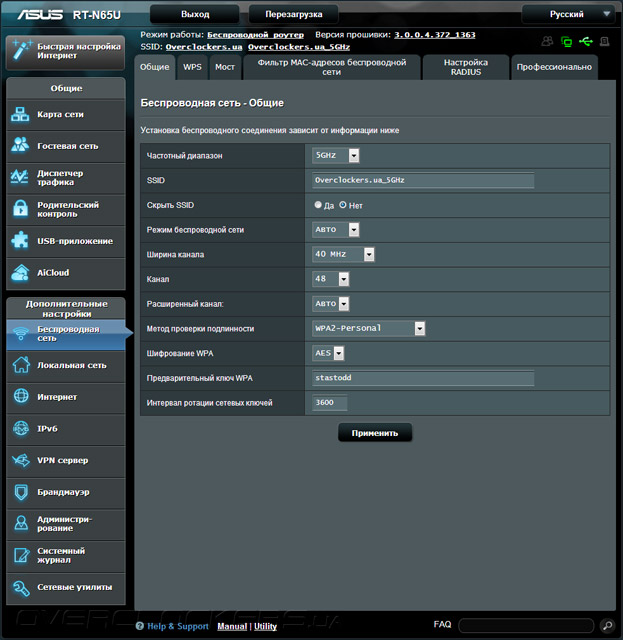This screenshot has height=640, width=623.
Task: Click the WPA pre-shared key field
Action: [423, 378]
